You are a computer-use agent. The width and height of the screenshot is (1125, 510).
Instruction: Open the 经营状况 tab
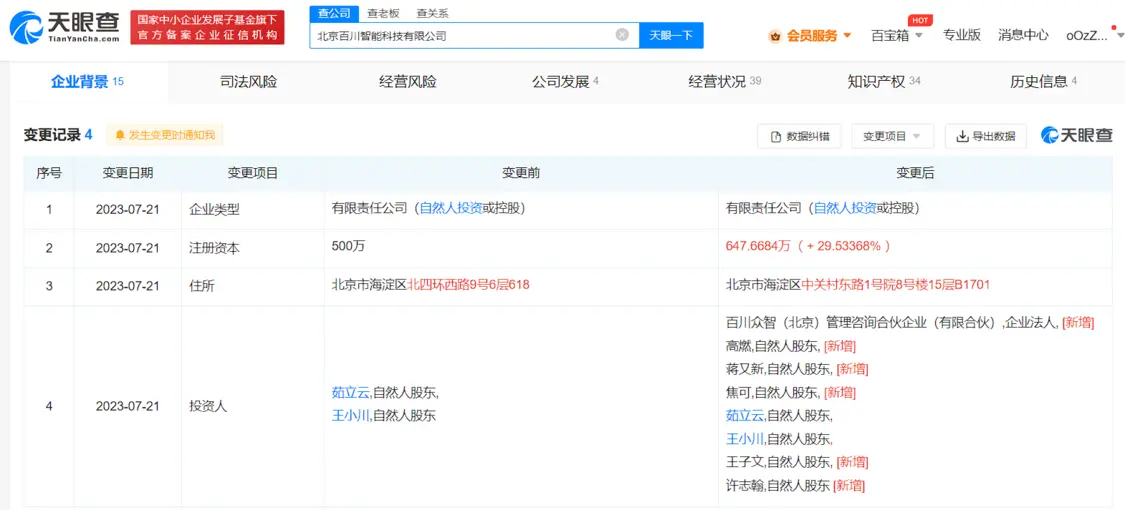click(725, 82)
